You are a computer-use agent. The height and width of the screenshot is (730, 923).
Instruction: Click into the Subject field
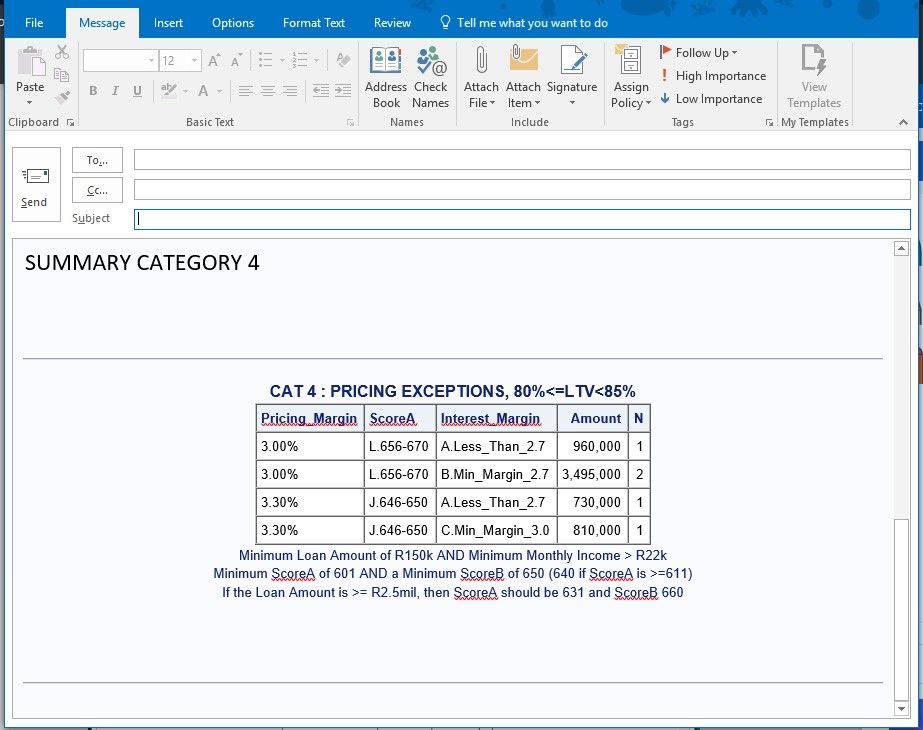click(522, 219)
